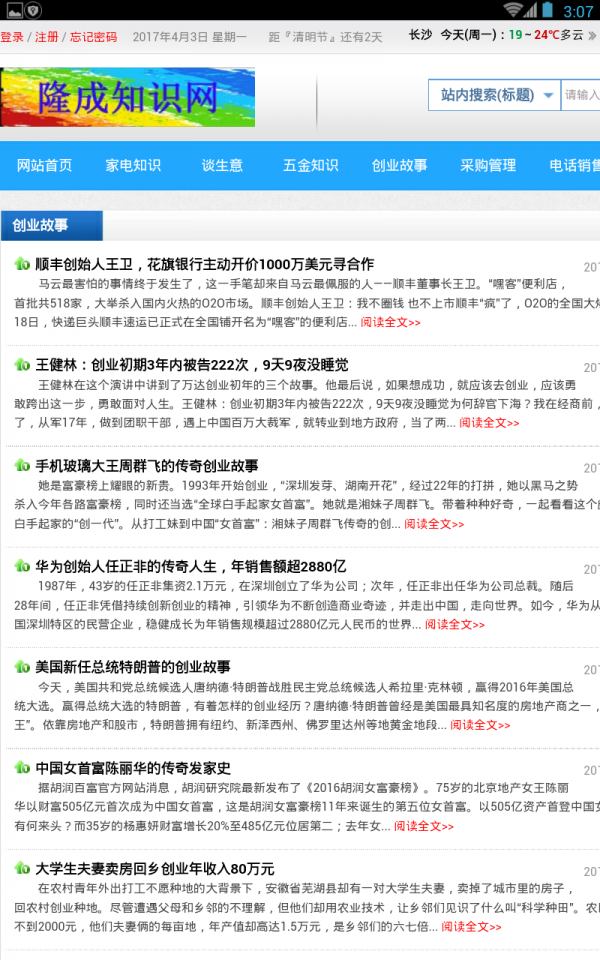The image size is (600, 960).
Task: Click green icon beside 大学生夫妻卖房 article
Action: [x=22, y=868]
